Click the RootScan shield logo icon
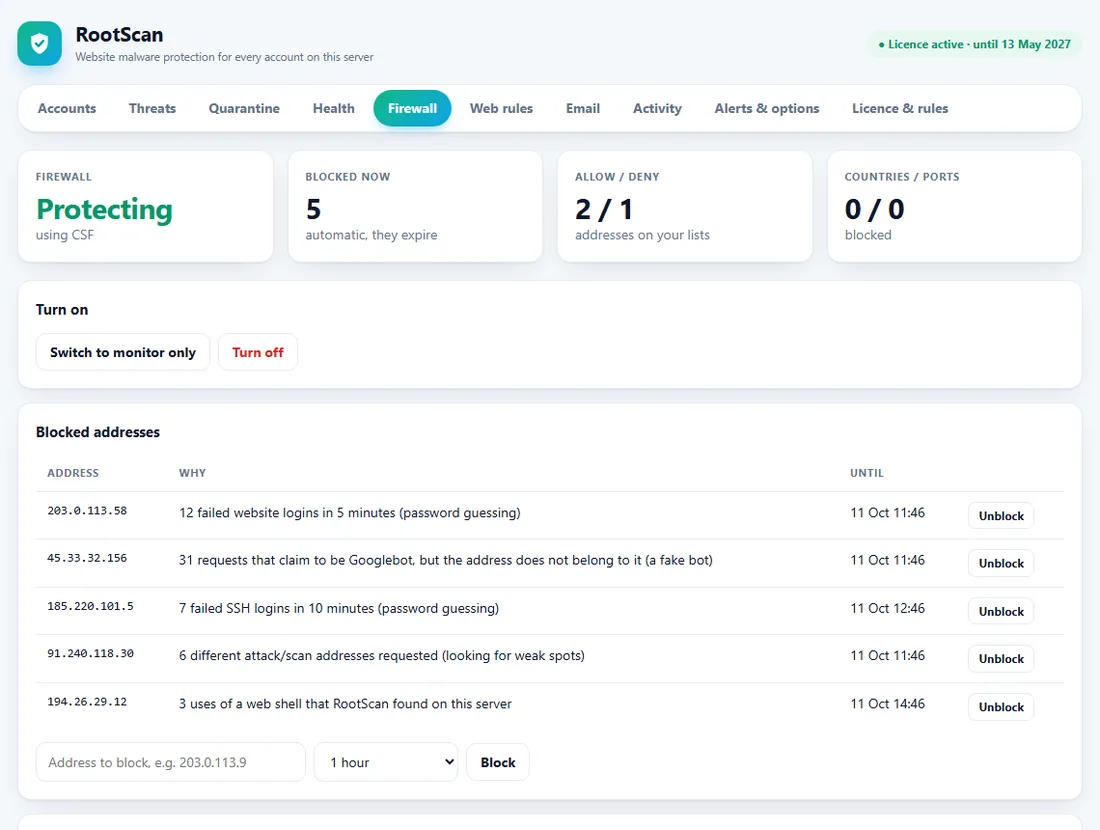The width and height of the screenshot is (1100, 830). 39,43
